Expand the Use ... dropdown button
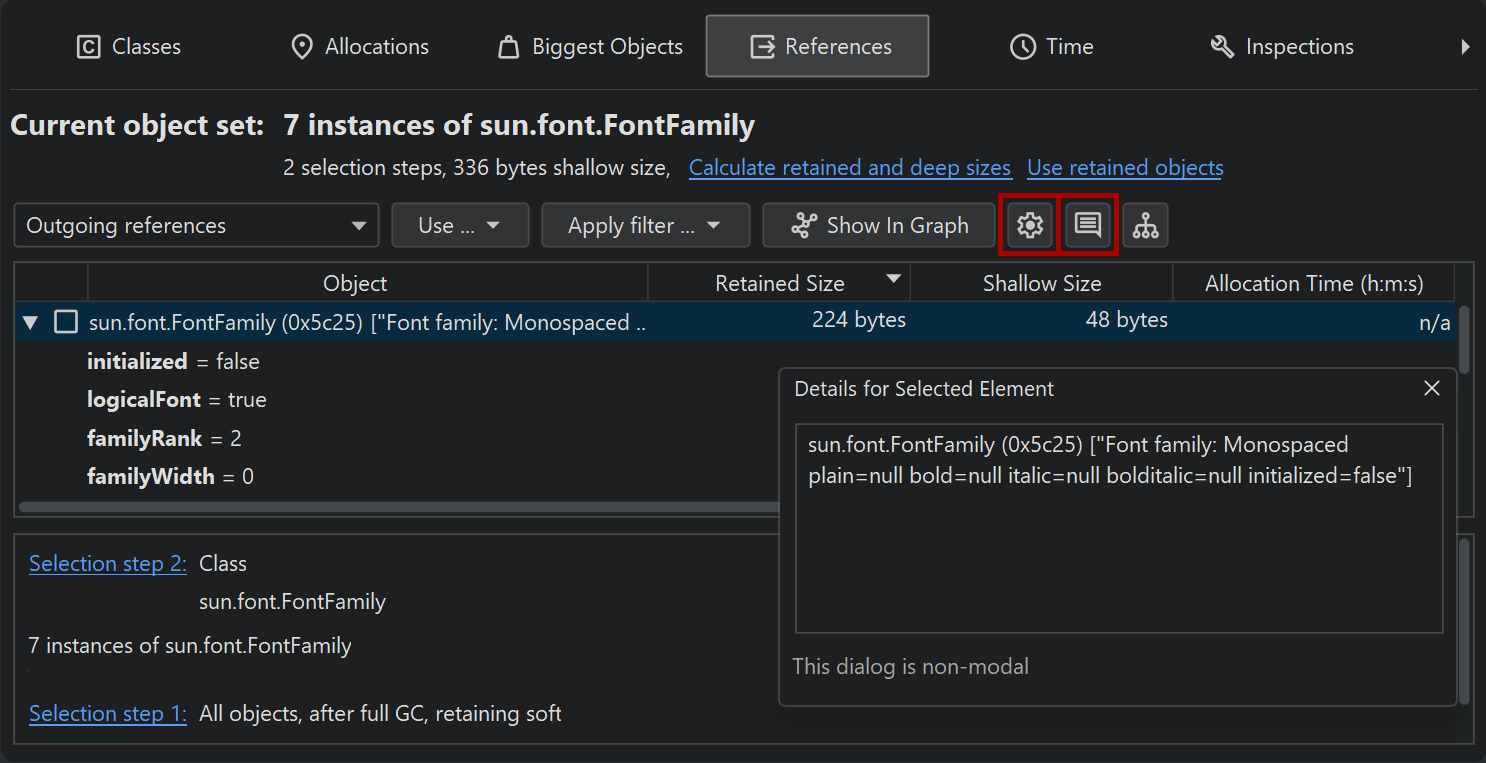 [460, 225]
